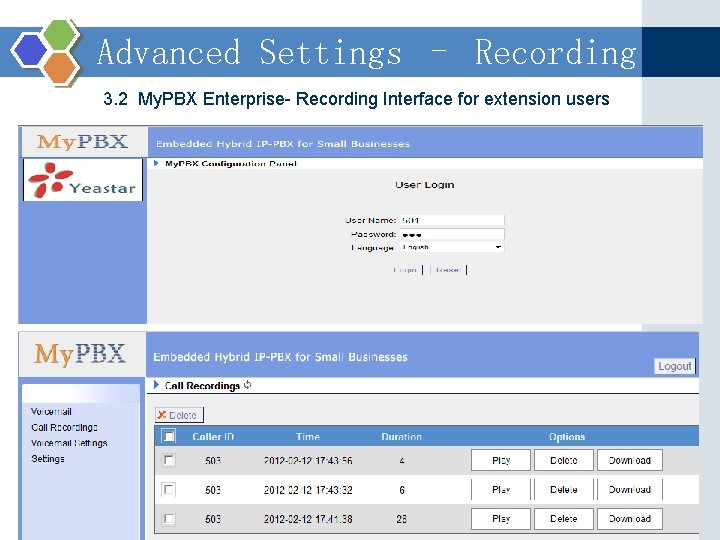The height and width of the screenshot is (540, 720).
Task: Click the refresh icon beside Call Recordings
Action: coord(248,385)
